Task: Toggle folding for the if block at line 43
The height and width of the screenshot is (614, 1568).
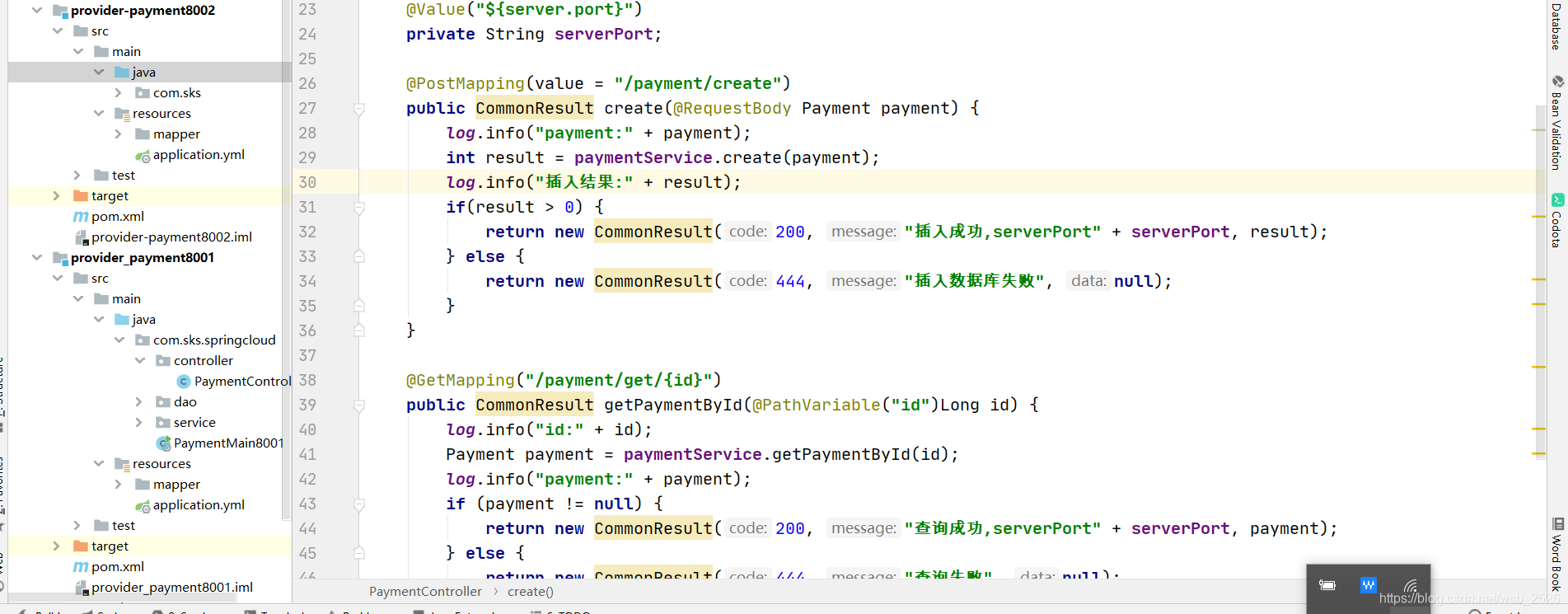Action: [x=359, y=504]
